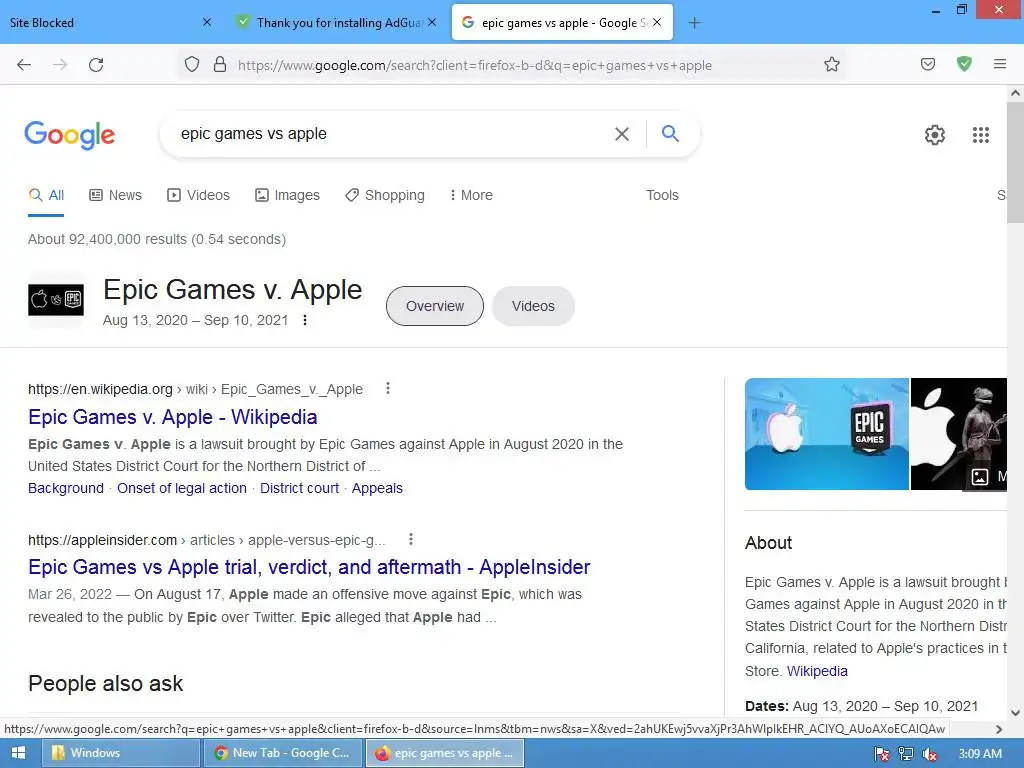Go to Google homepage via logo
This screenshot has width=1024, height=768.
click(x=70, y=135)
